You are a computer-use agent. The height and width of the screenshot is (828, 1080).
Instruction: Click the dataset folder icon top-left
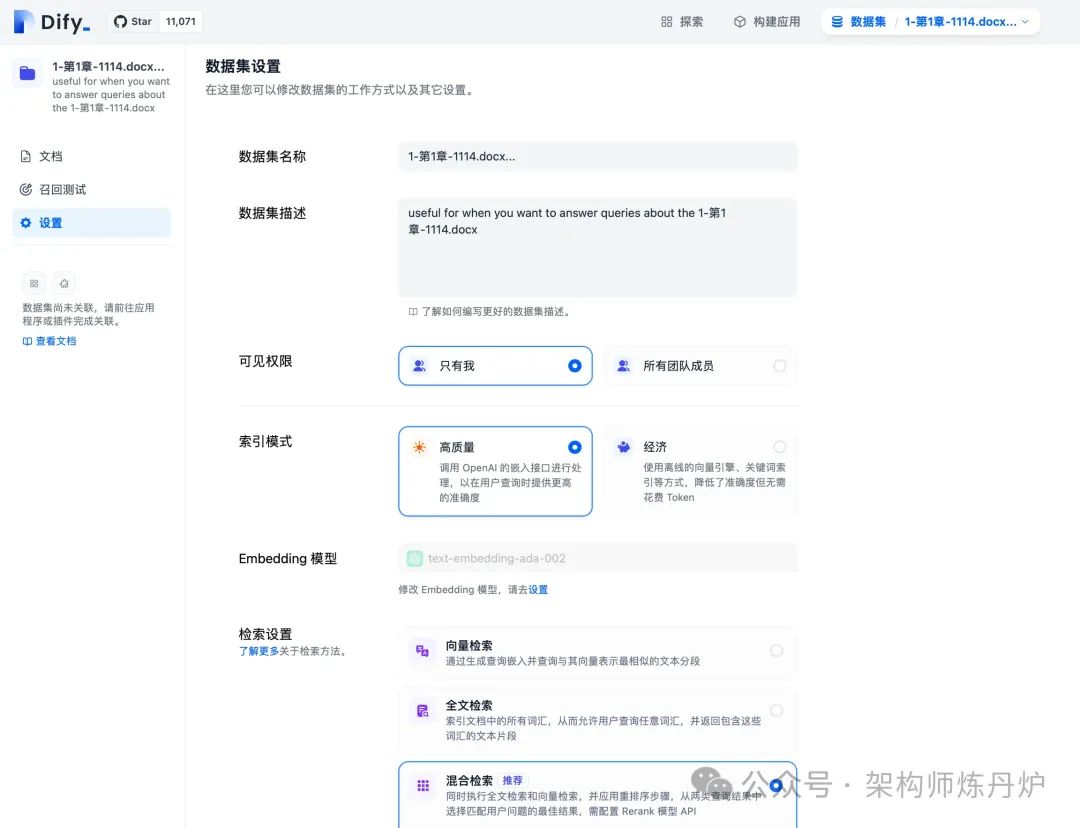pyautogui.click(x=25, y=71)
